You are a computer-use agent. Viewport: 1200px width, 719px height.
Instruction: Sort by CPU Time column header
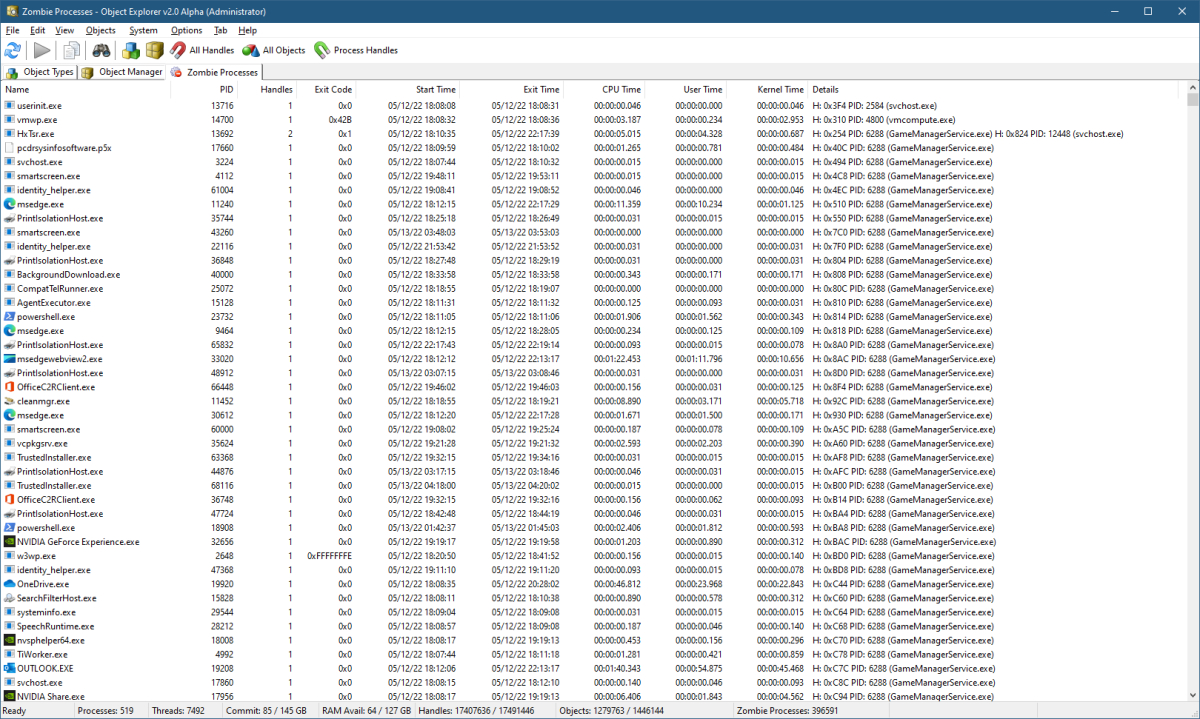pos(621,89)
